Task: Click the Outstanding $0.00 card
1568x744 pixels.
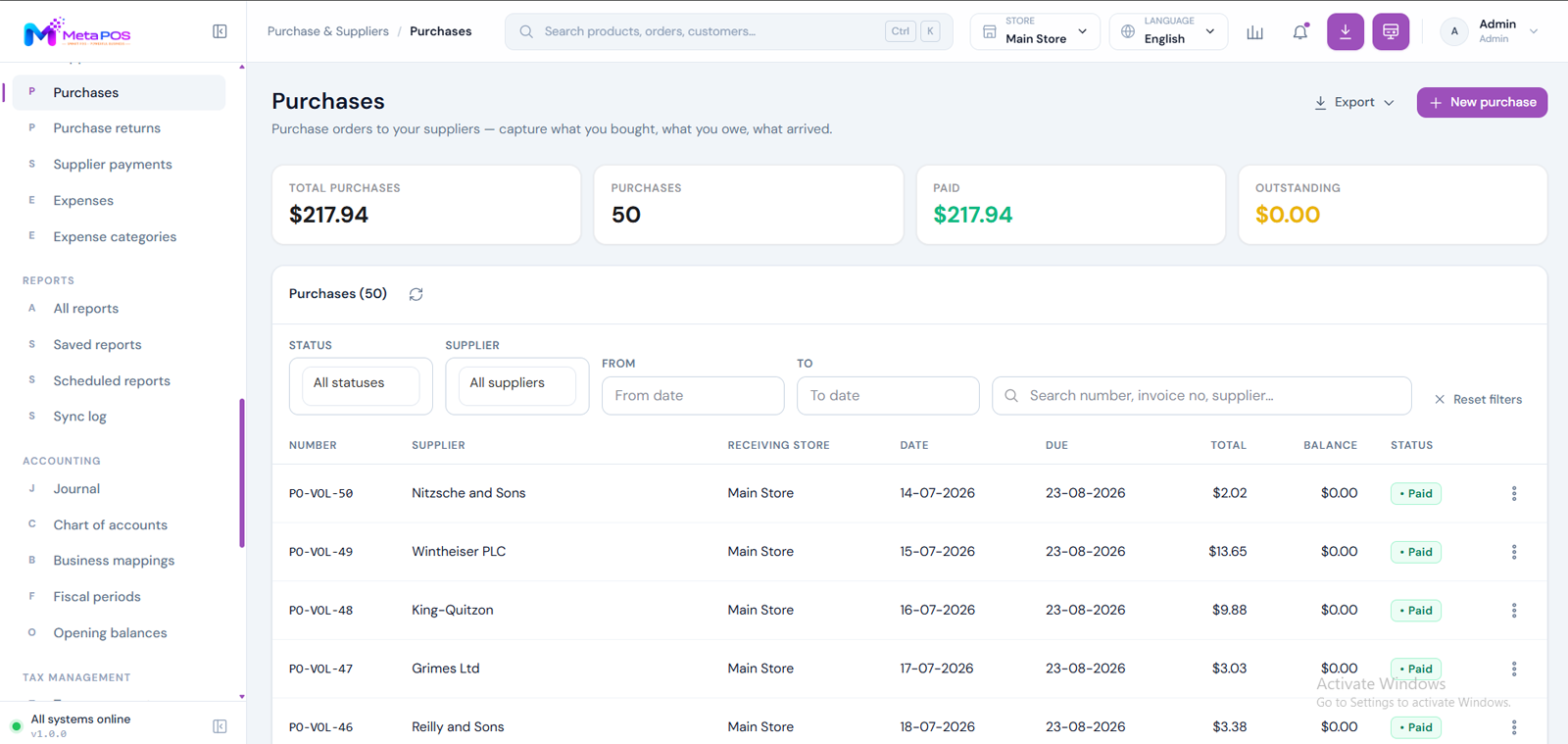Action: (x=1393, y=204)
